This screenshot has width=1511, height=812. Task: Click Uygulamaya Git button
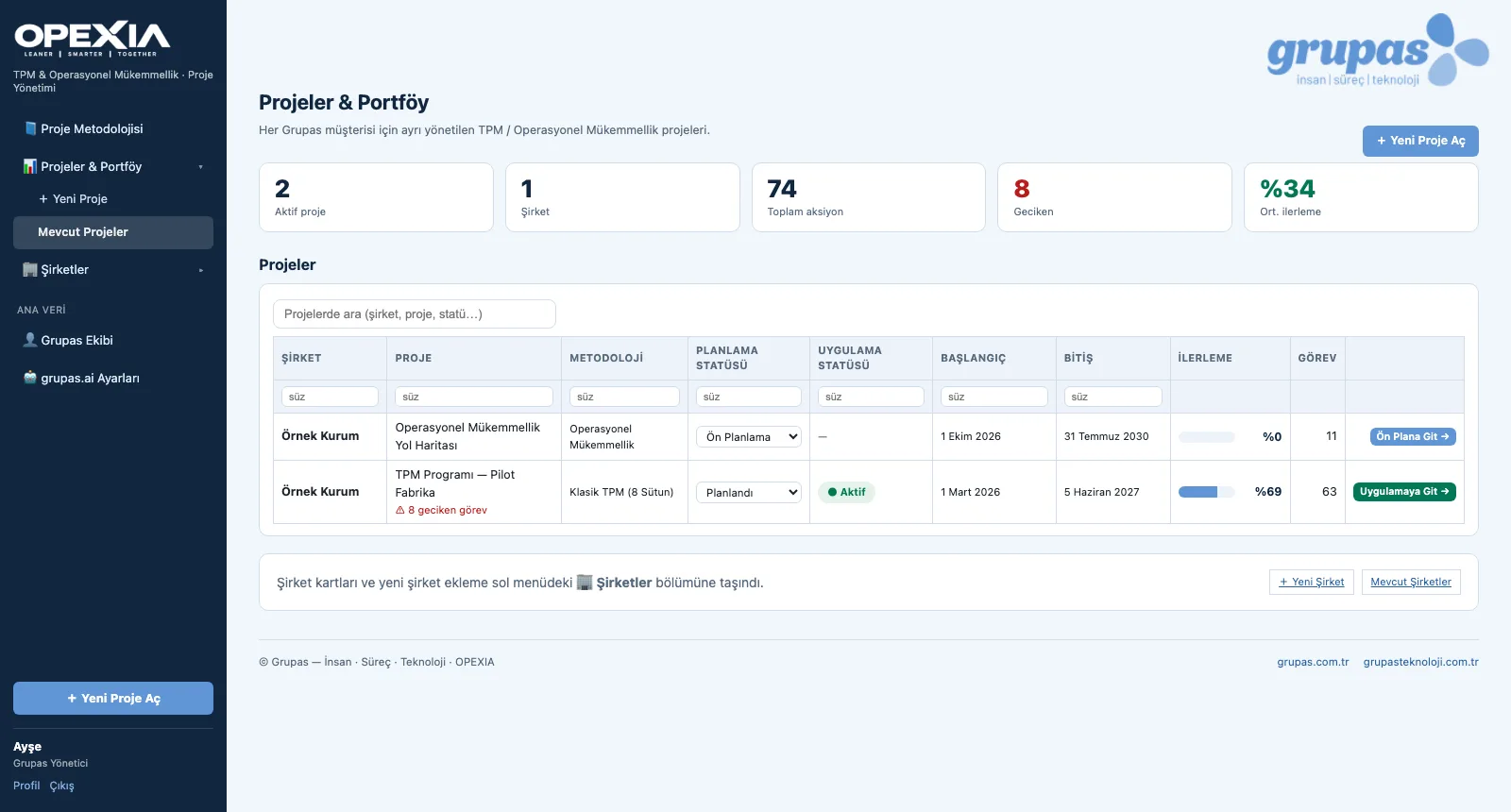pos(1404,492)
